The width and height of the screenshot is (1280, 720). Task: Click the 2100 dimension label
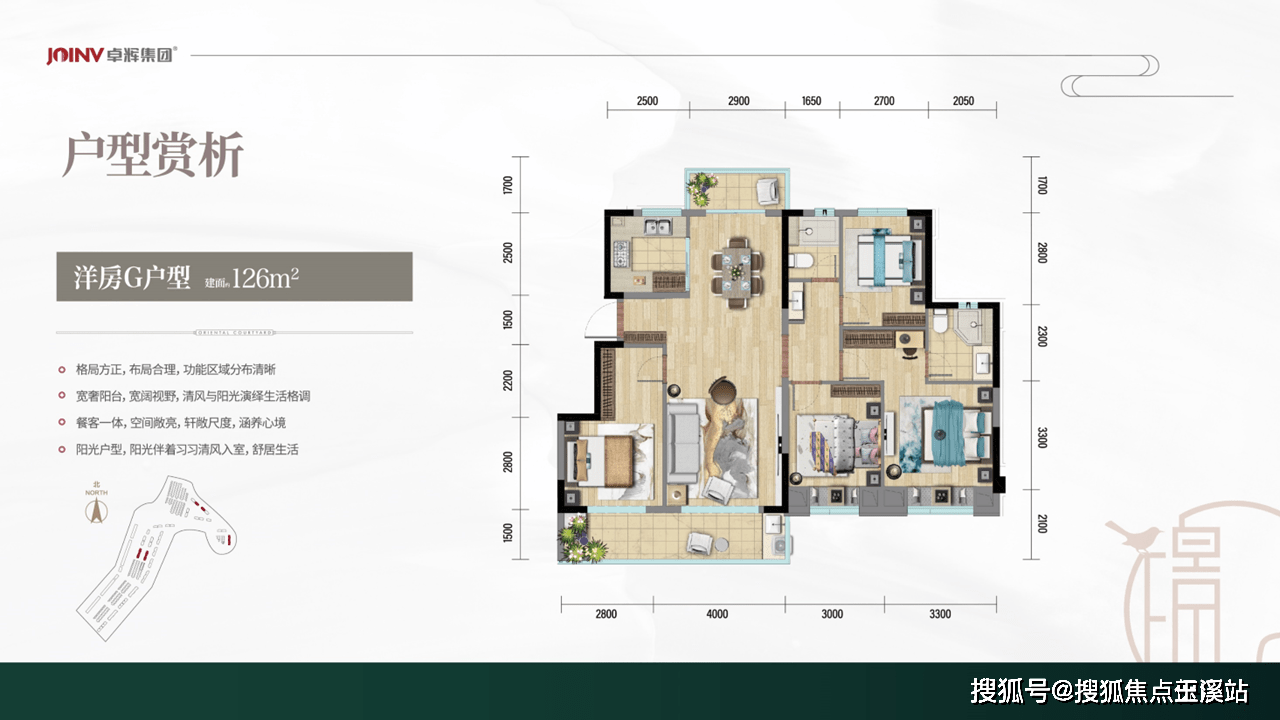click(x=1043, y=523)
